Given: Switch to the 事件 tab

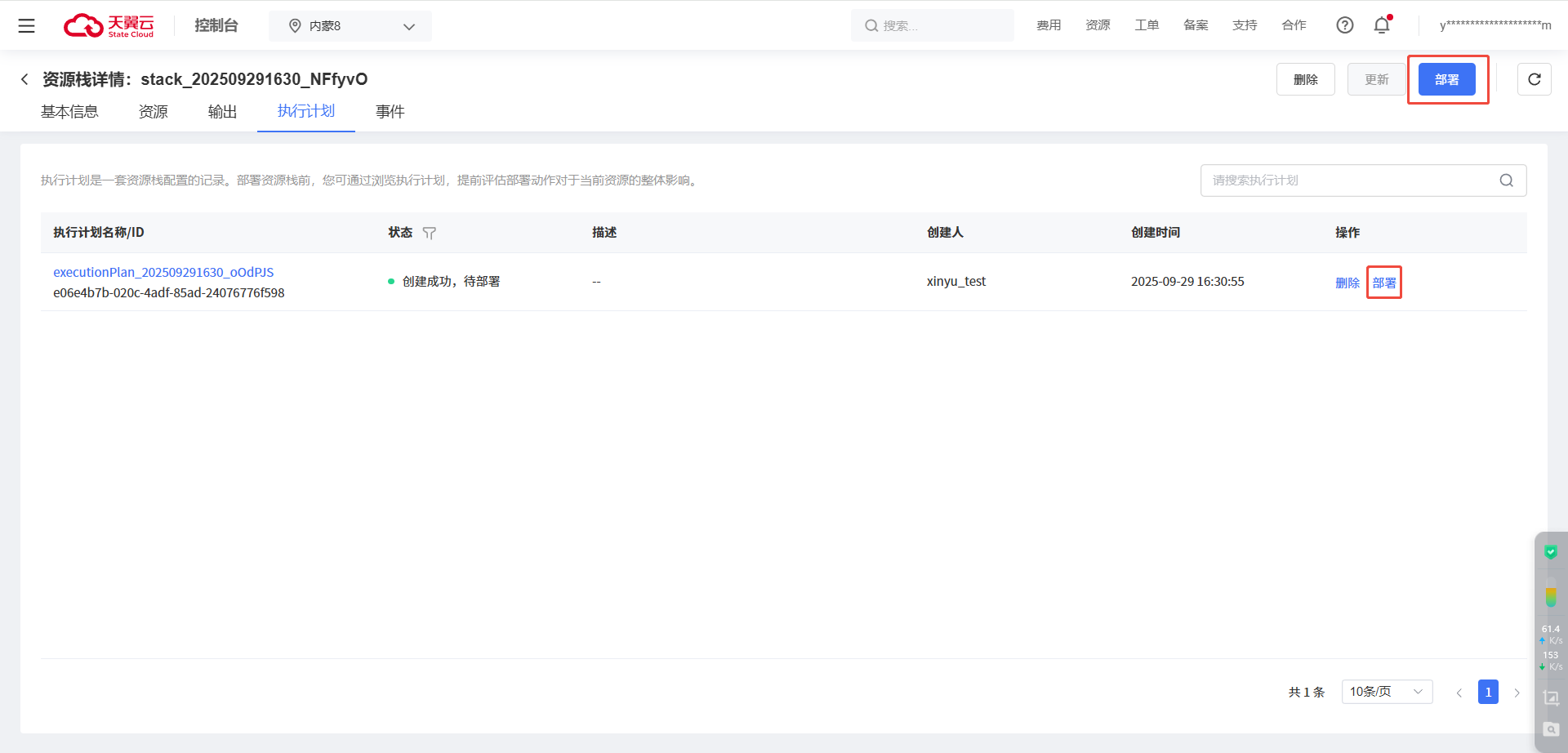Looking at the screenshot, I should point(390,112).
